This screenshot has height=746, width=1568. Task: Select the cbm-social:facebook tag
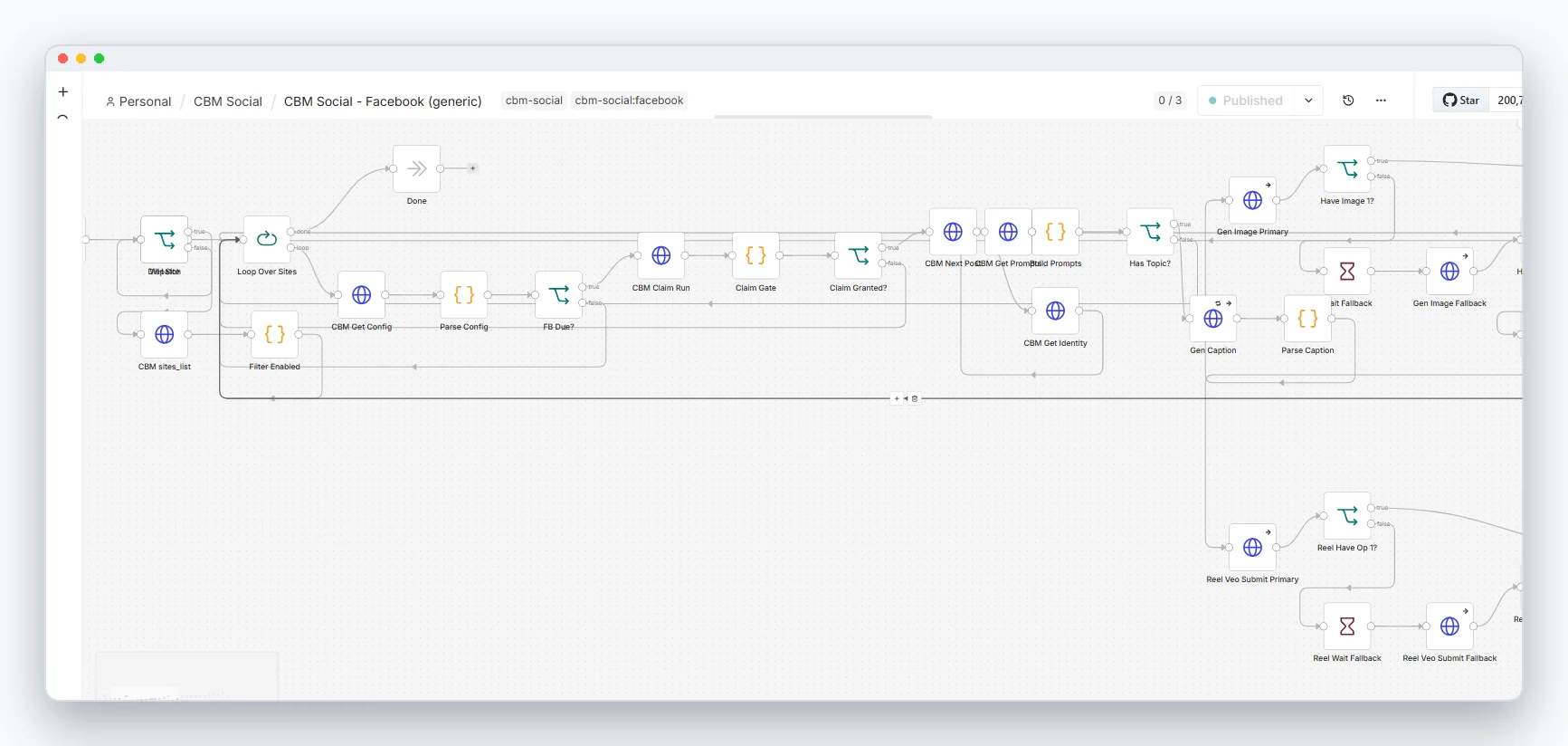[629, 100]
